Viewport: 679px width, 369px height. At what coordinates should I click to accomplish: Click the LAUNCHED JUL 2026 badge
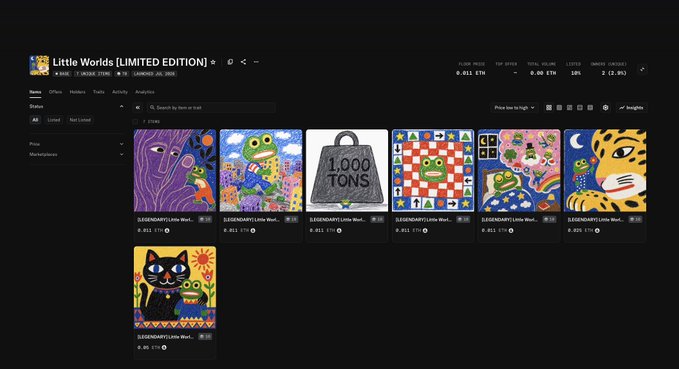154,74
